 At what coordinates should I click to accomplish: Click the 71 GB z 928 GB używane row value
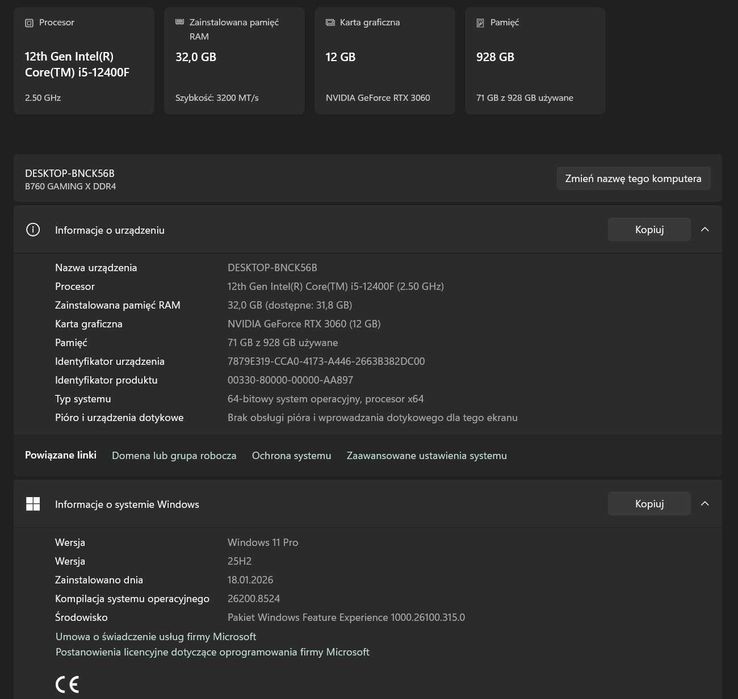(283, 343)
